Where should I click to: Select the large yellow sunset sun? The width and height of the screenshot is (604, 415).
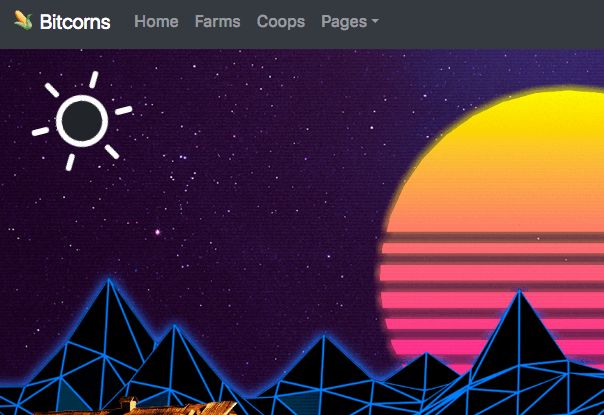tap(497, 162)
